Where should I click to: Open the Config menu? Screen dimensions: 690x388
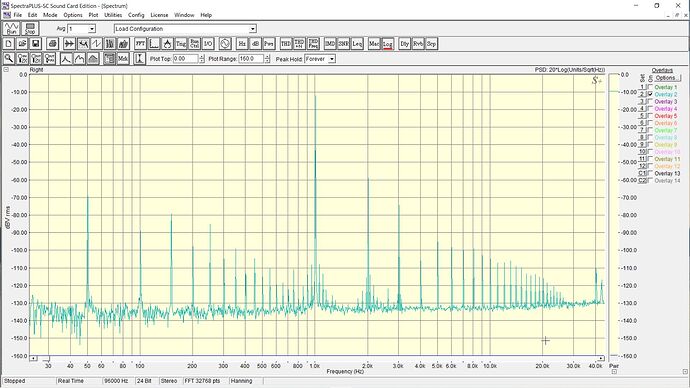click(136, 15)
